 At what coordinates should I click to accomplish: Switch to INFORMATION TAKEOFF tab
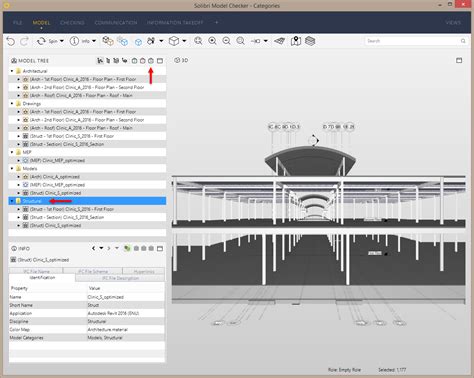tap(175, 23)
